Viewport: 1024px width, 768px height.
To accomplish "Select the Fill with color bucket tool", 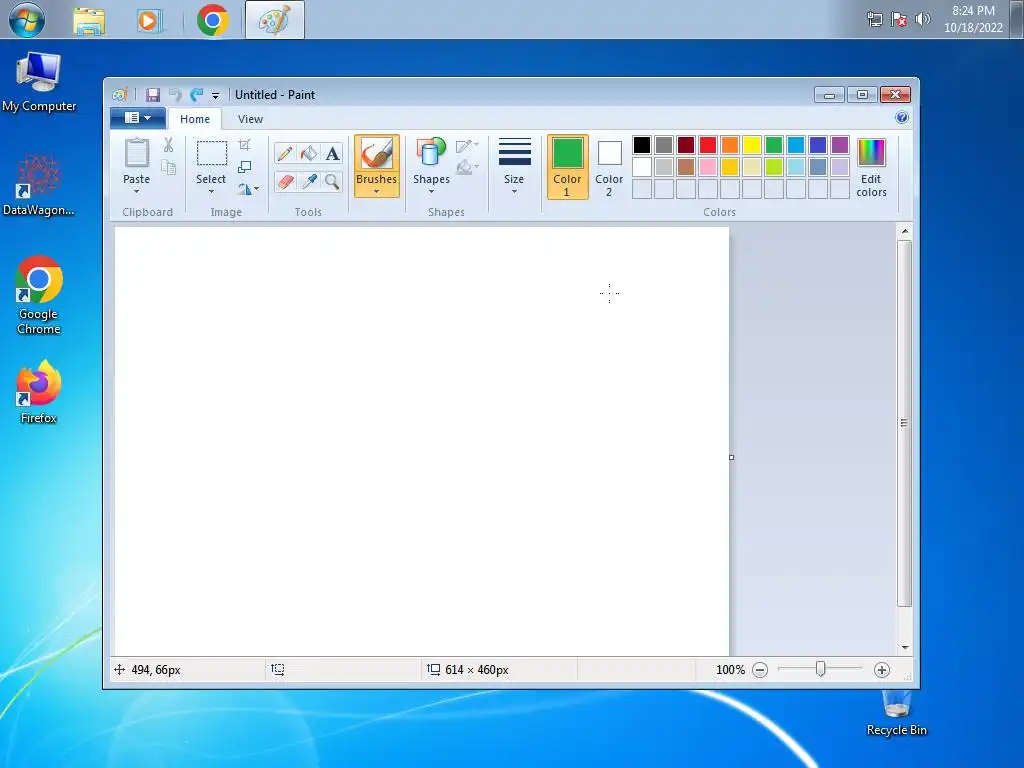I will pos(308,153).
